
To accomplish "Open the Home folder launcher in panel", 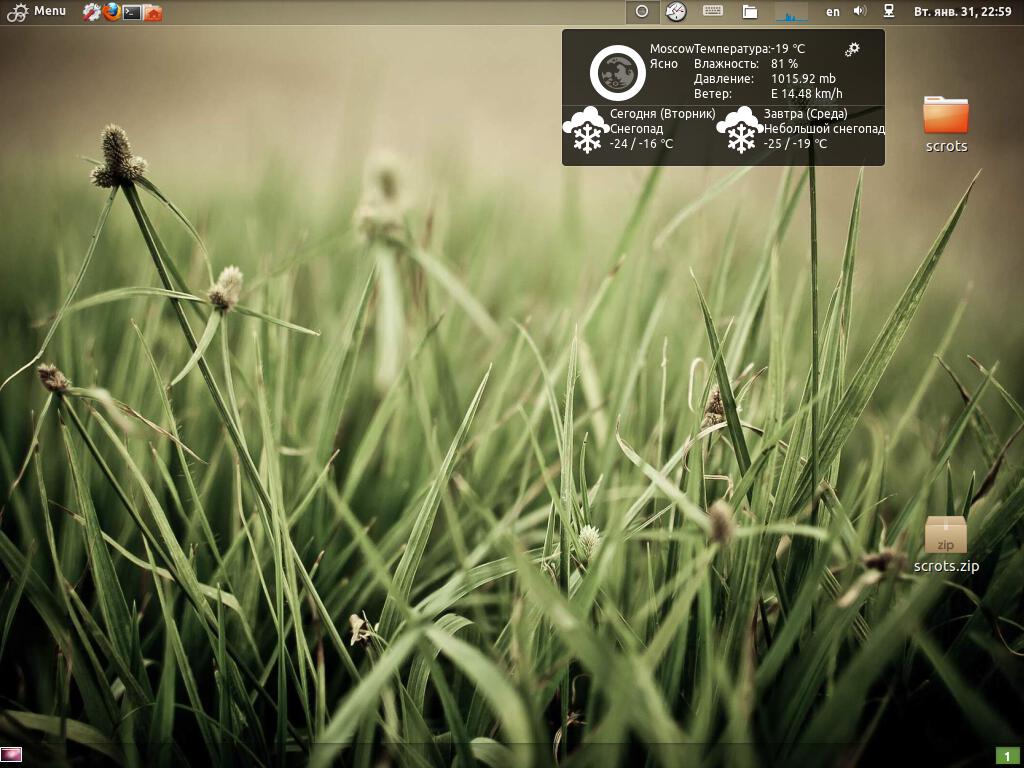I will pyautogui.click(x=152, y=12).
